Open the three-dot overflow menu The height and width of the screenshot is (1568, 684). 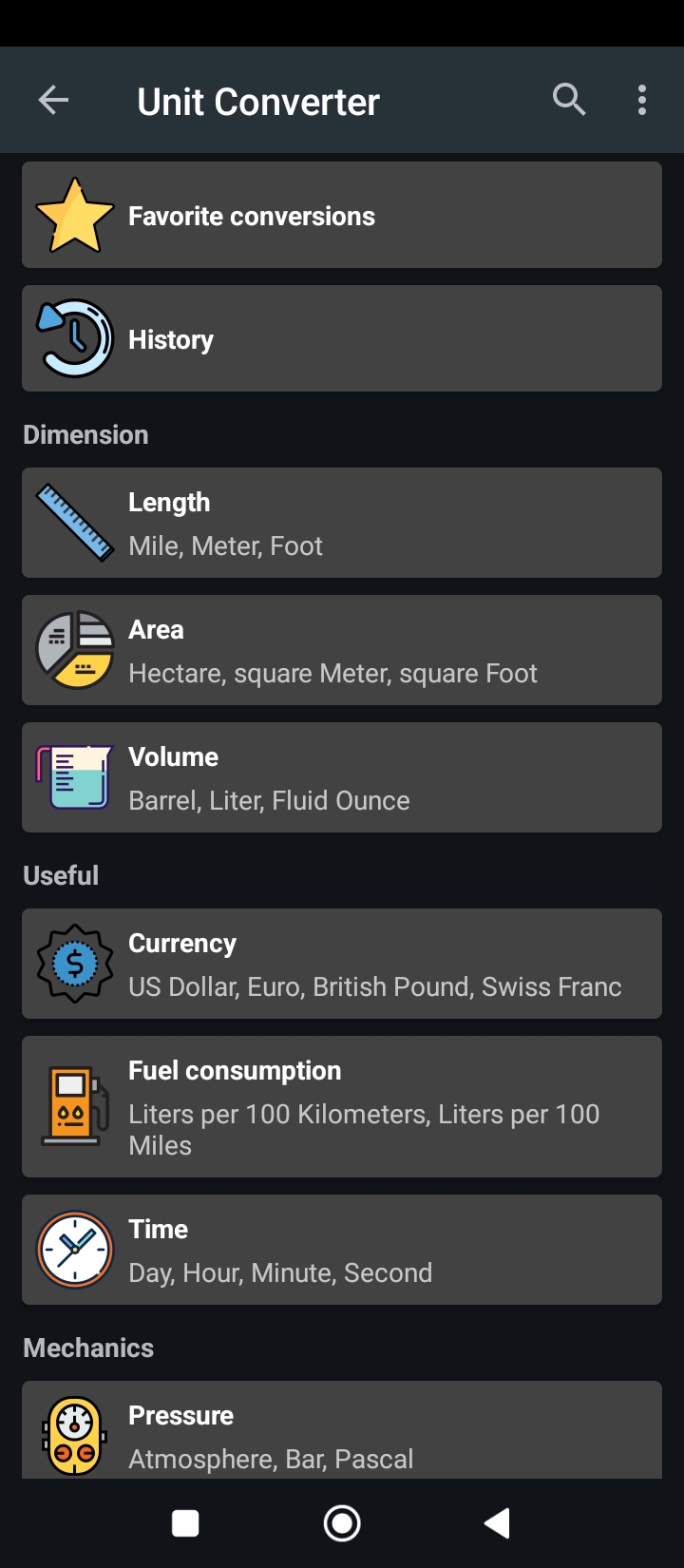click(x=642, y=100)
